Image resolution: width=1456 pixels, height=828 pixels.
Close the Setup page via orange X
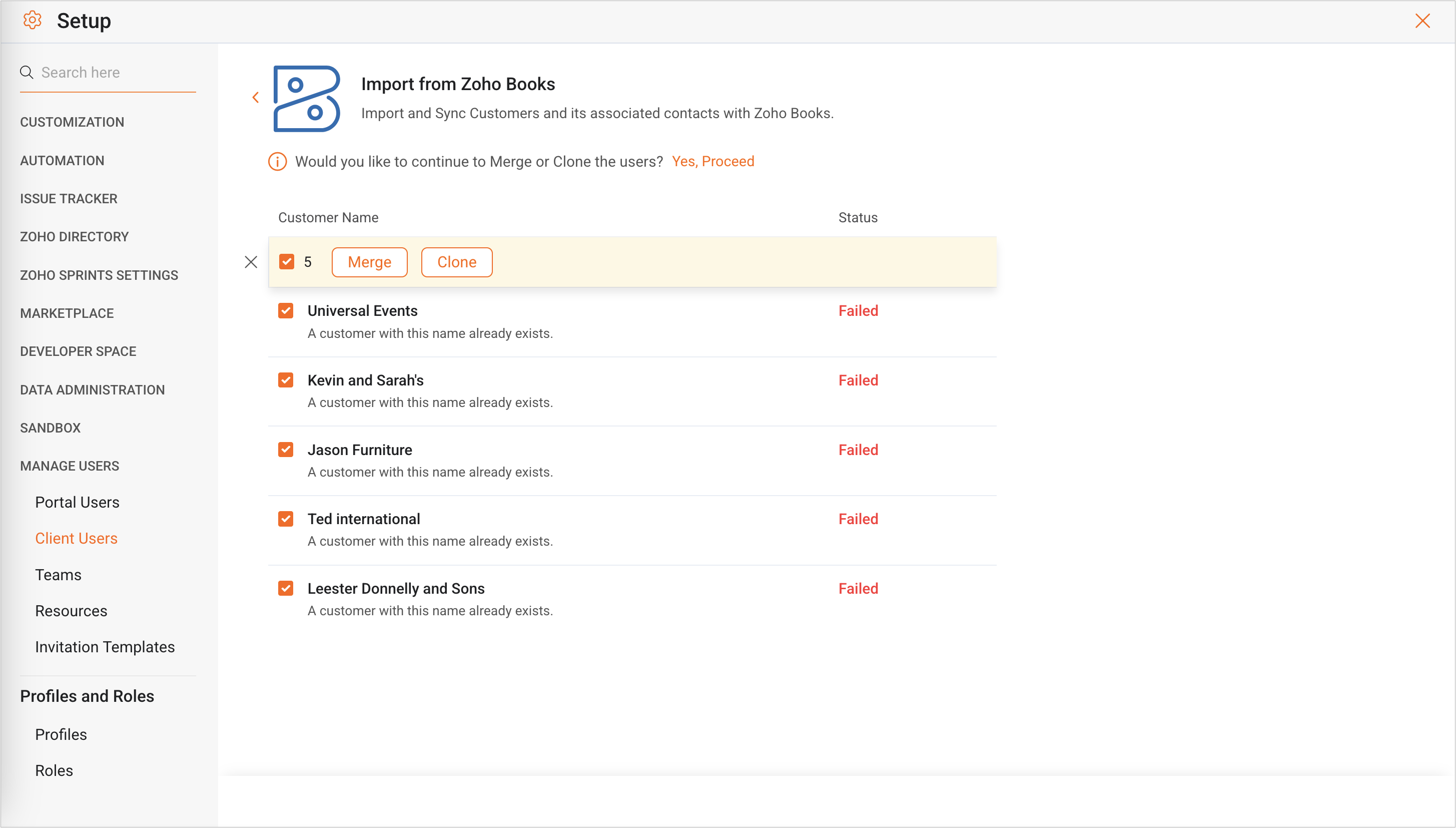pos(1422,21)
